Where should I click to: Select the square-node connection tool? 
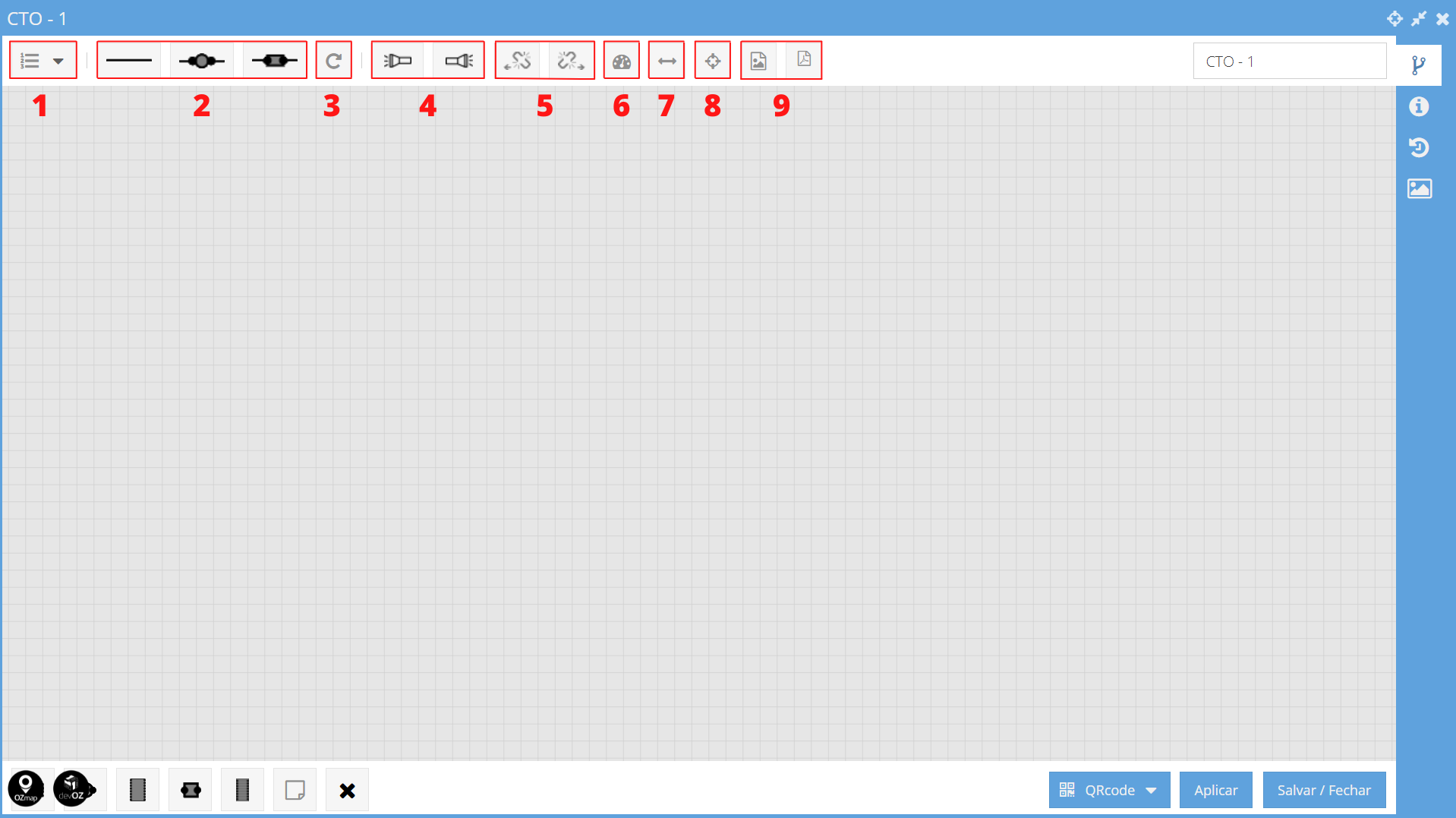pos(274,61)
